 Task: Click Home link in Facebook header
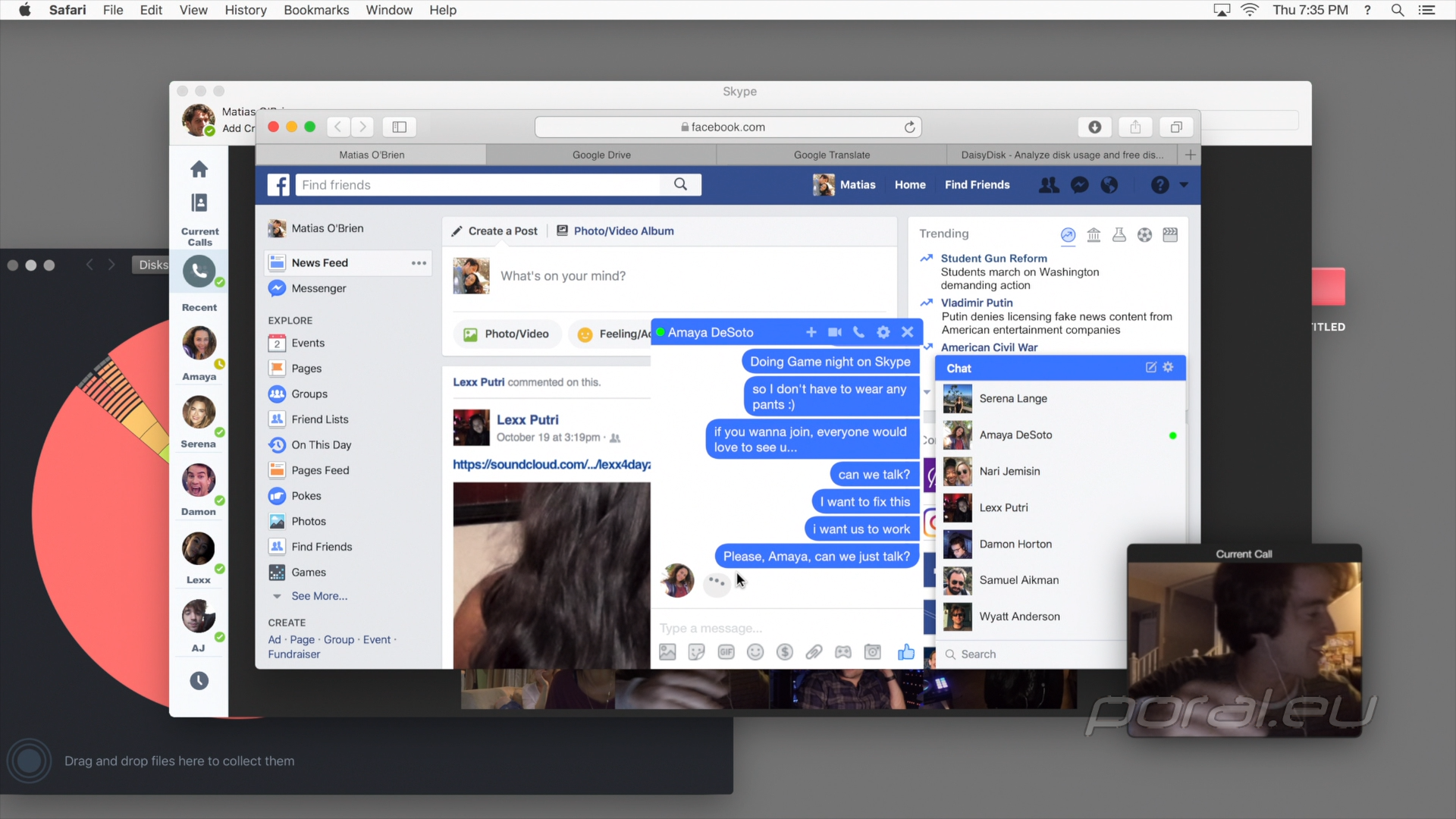coord(910,185)
